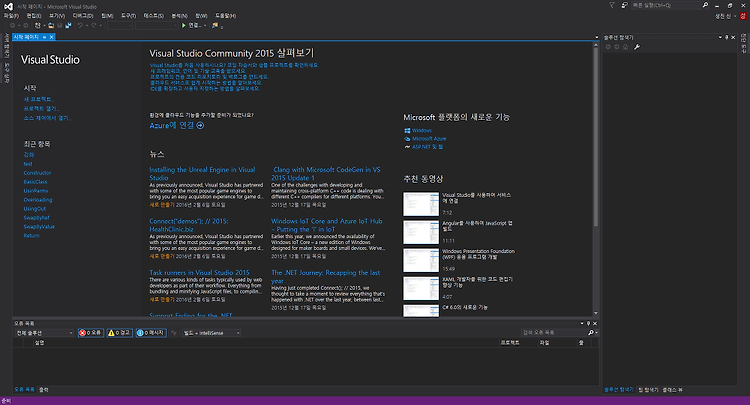Image resolution: width=750 pixels, height=405 pixels.
Task: Switch to the Class View tab
Action: coord(672,390)
